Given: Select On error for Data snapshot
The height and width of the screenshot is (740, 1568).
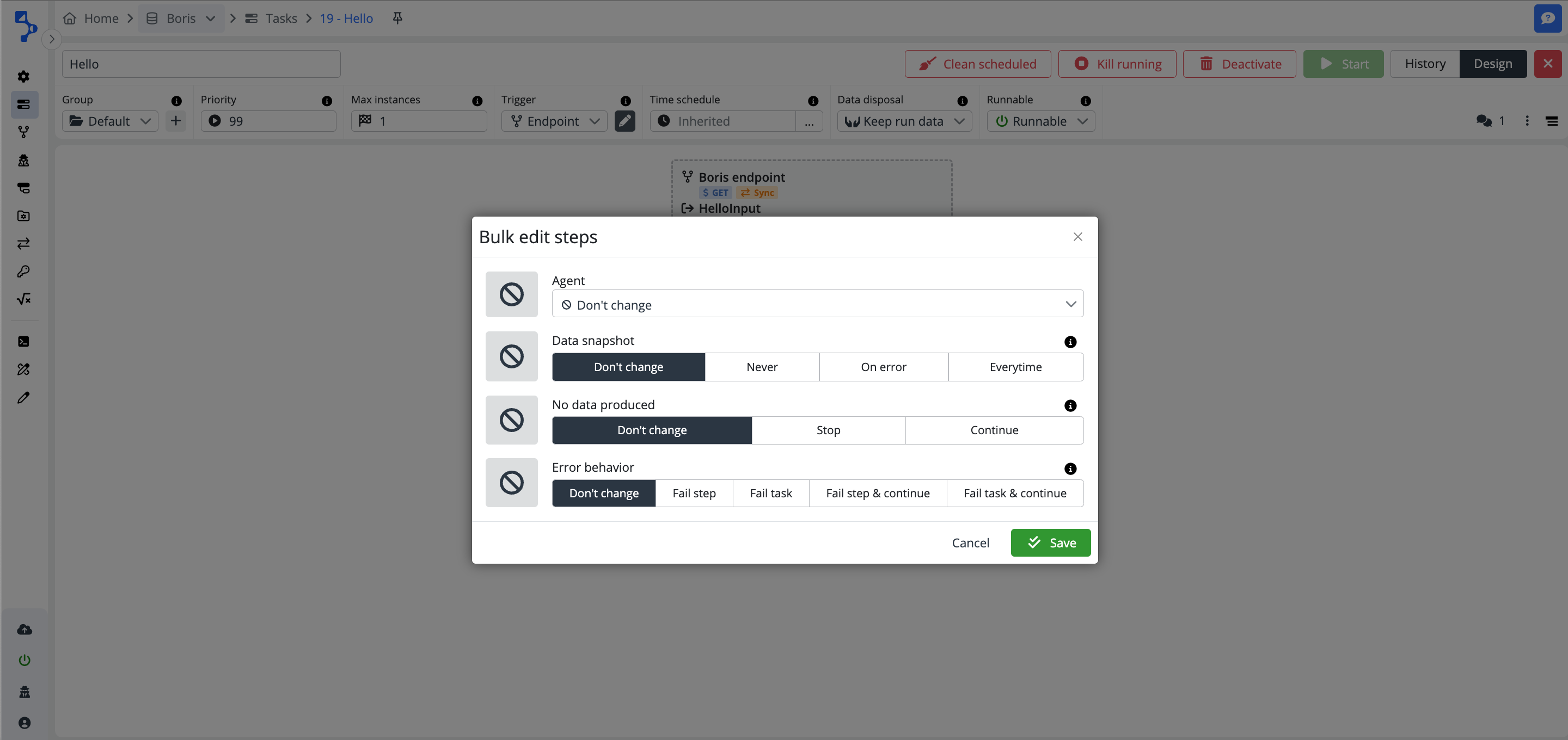Looking at the screenshot, I should [883, 367].
